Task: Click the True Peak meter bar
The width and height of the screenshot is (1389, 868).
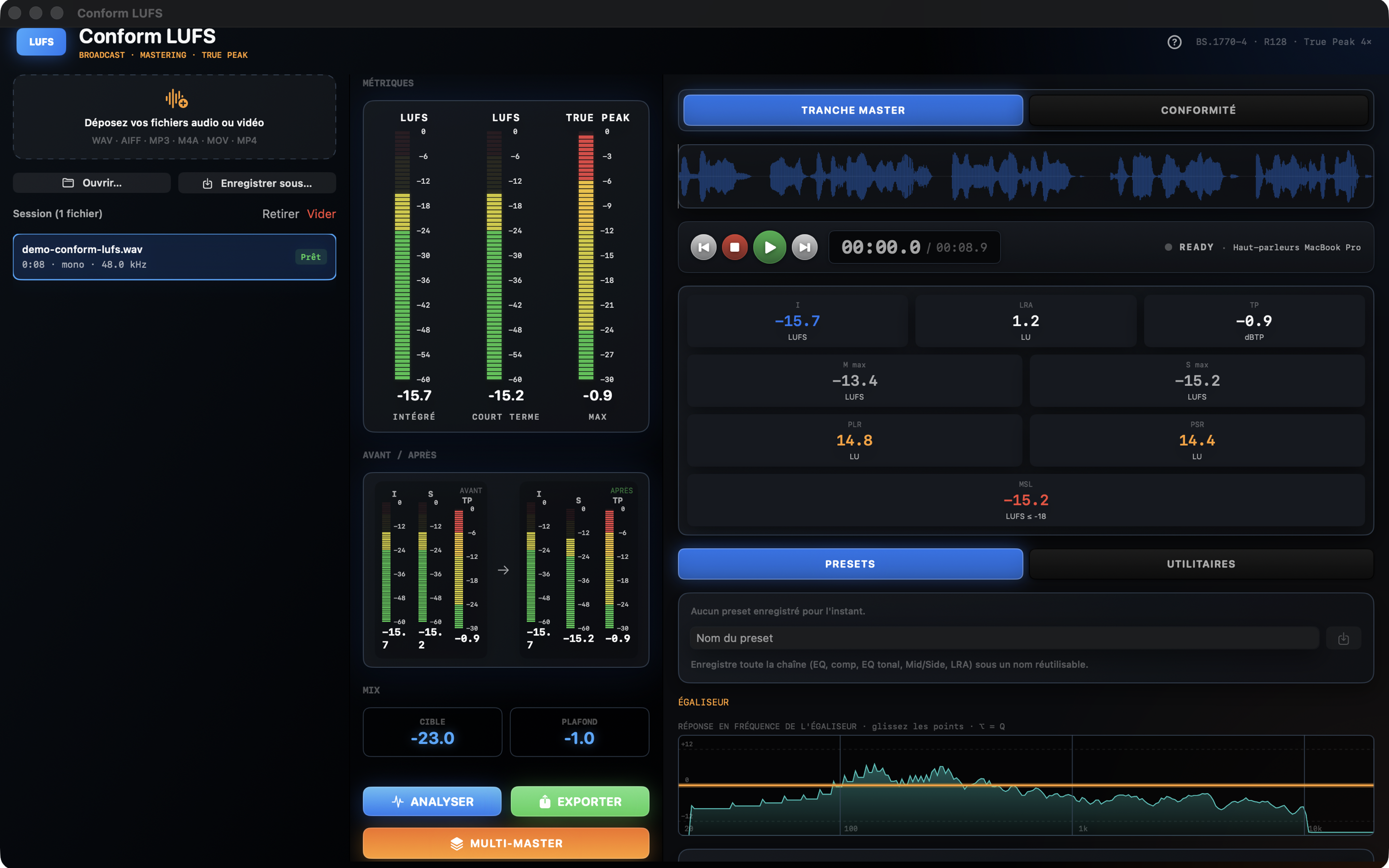Action: pyautogui.click(x=586, y=256)
